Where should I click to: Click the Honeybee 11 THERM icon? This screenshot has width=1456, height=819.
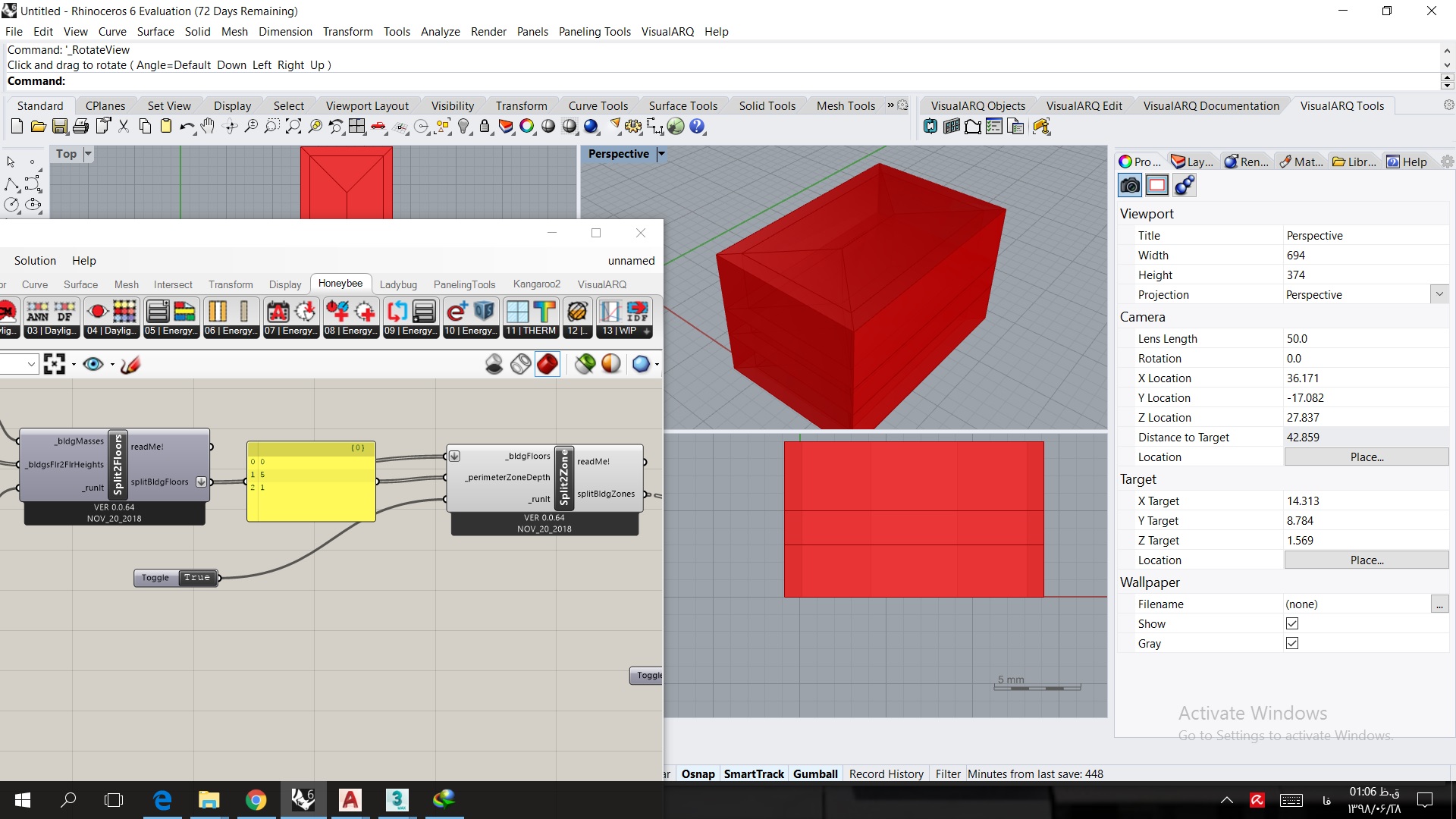tap(530, 318)
